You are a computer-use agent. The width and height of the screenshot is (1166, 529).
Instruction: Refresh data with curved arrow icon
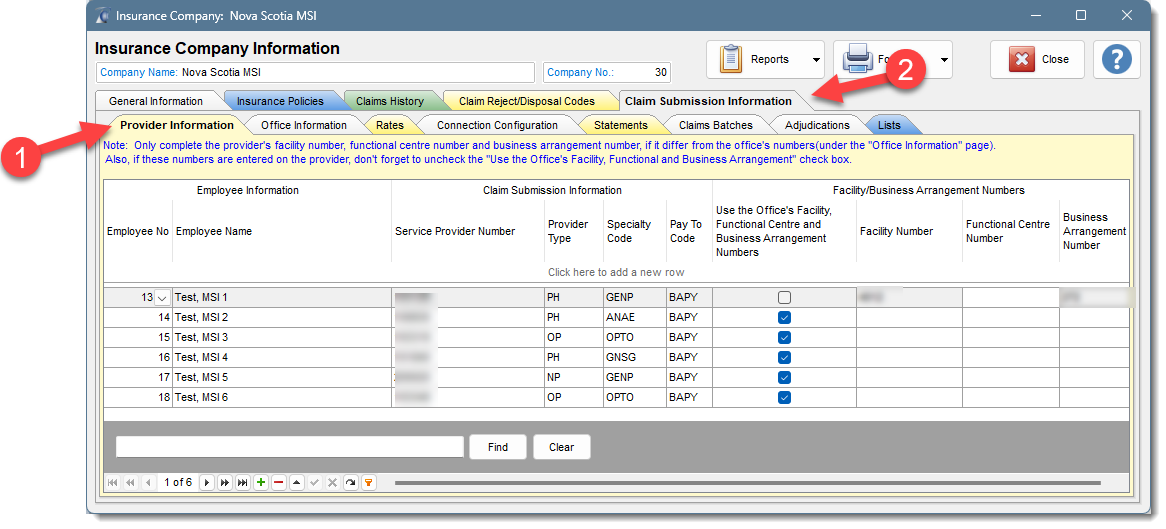coord(350,483)
